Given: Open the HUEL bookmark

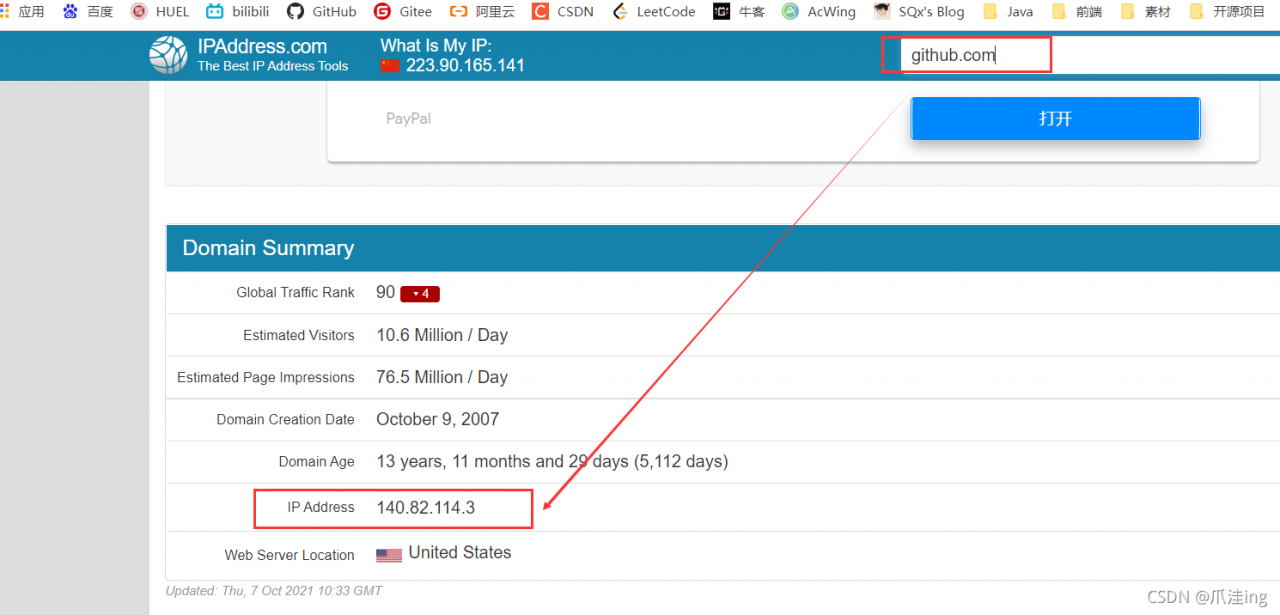Looking at the screenshot, I should [160, 12].
